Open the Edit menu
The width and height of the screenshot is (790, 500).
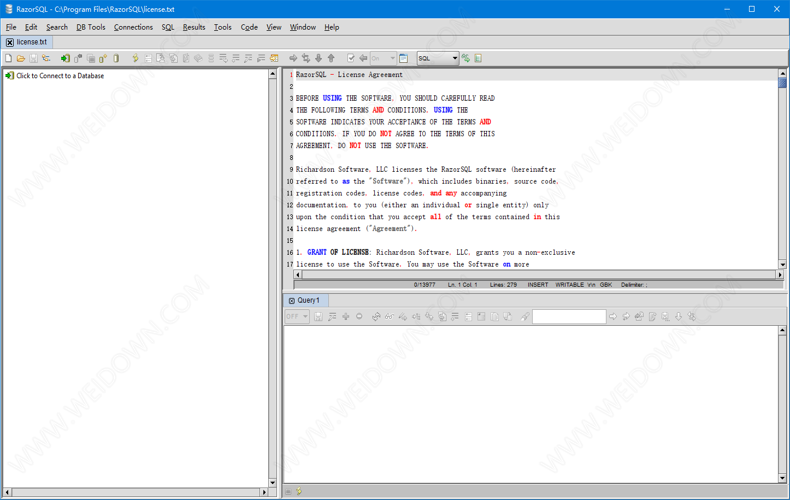point(31,27)
